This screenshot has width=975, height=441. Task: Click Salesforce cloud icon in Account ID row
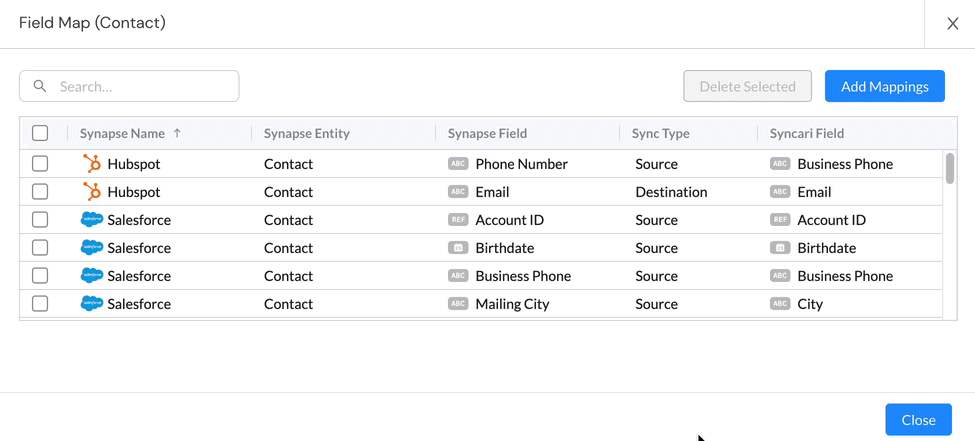92,220
